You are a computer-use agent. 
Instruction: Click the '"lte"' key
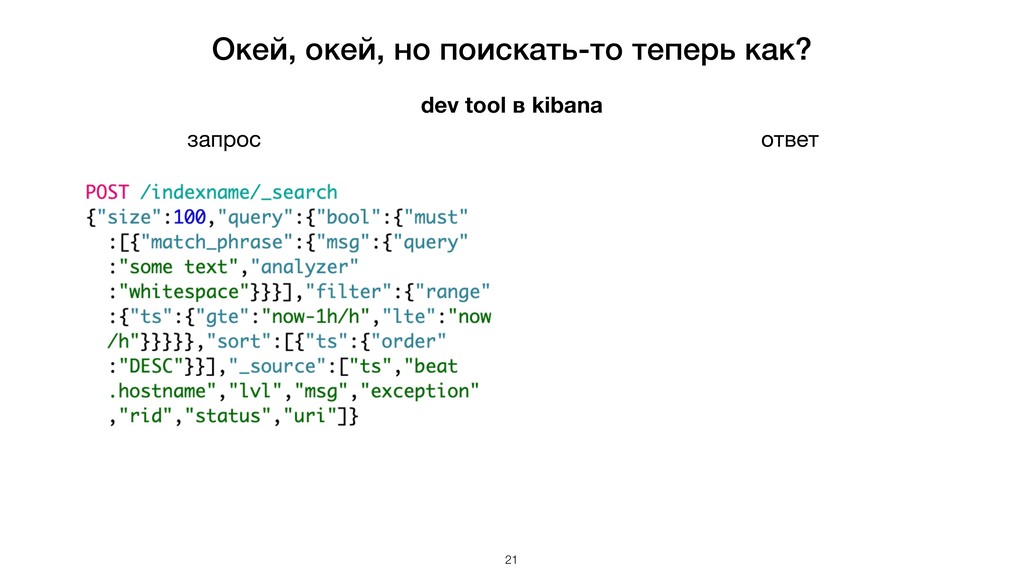[409, 316]
